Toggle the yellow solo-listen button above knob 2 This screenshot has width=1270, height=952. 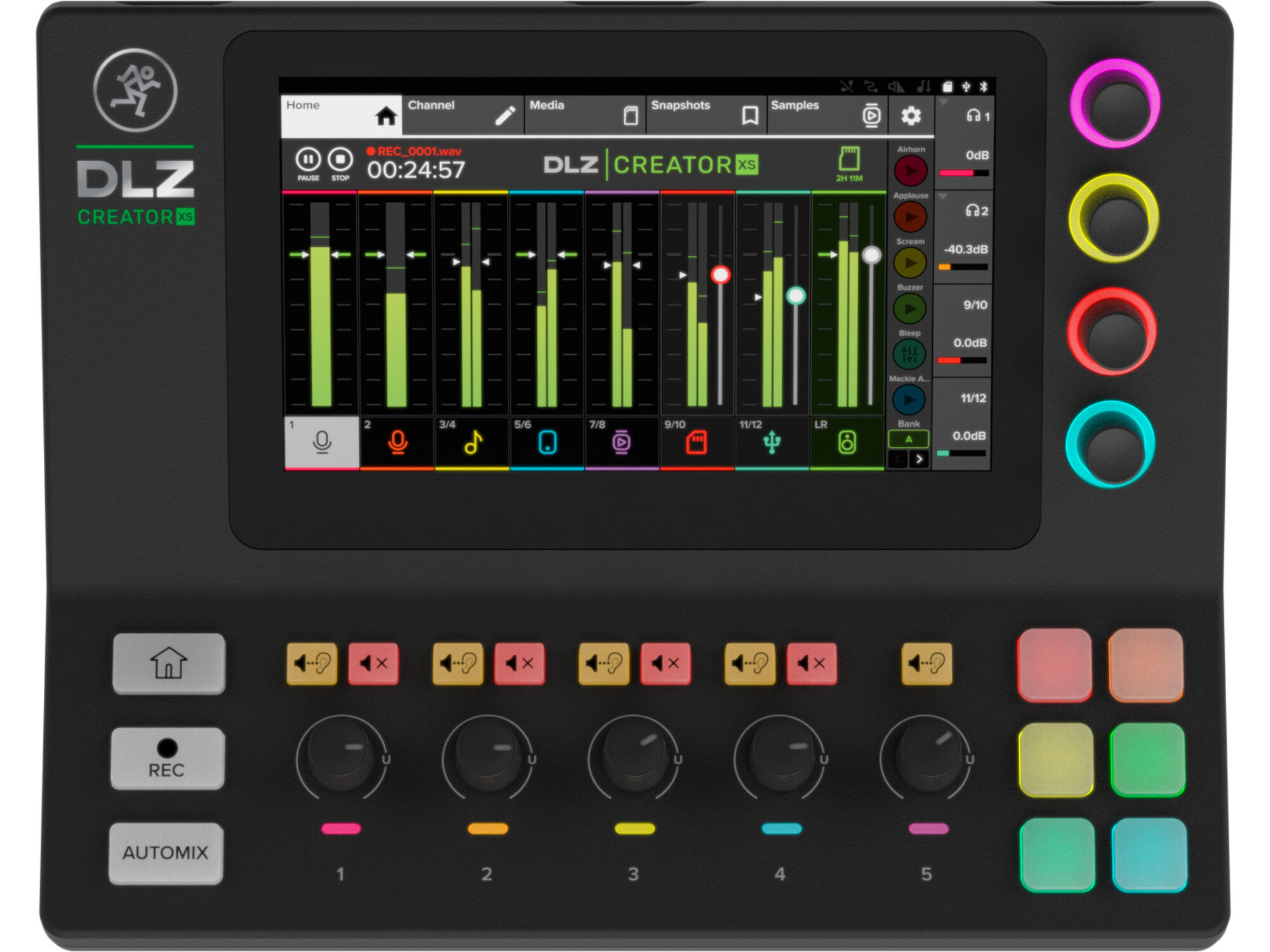tap(458, 664)
